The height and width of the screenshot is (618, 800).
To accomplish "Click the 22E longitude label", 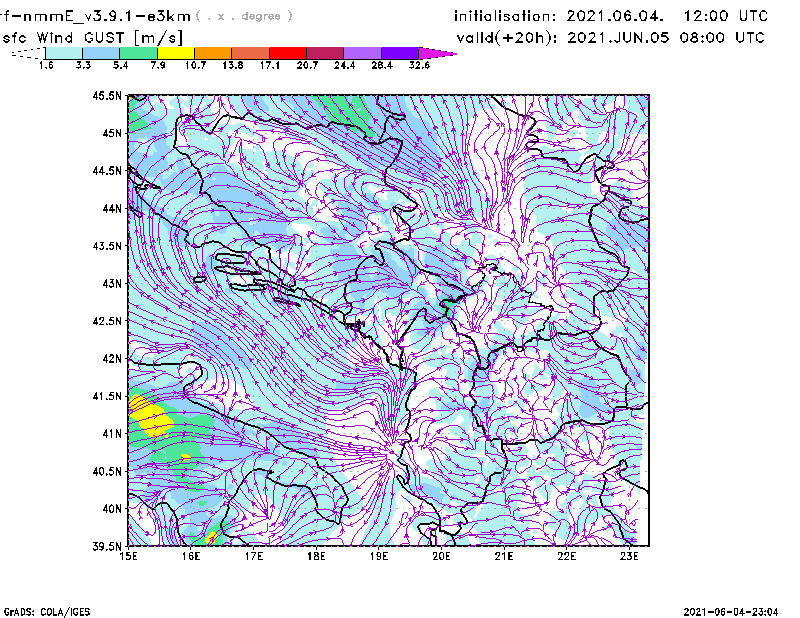I will (566, 556).
